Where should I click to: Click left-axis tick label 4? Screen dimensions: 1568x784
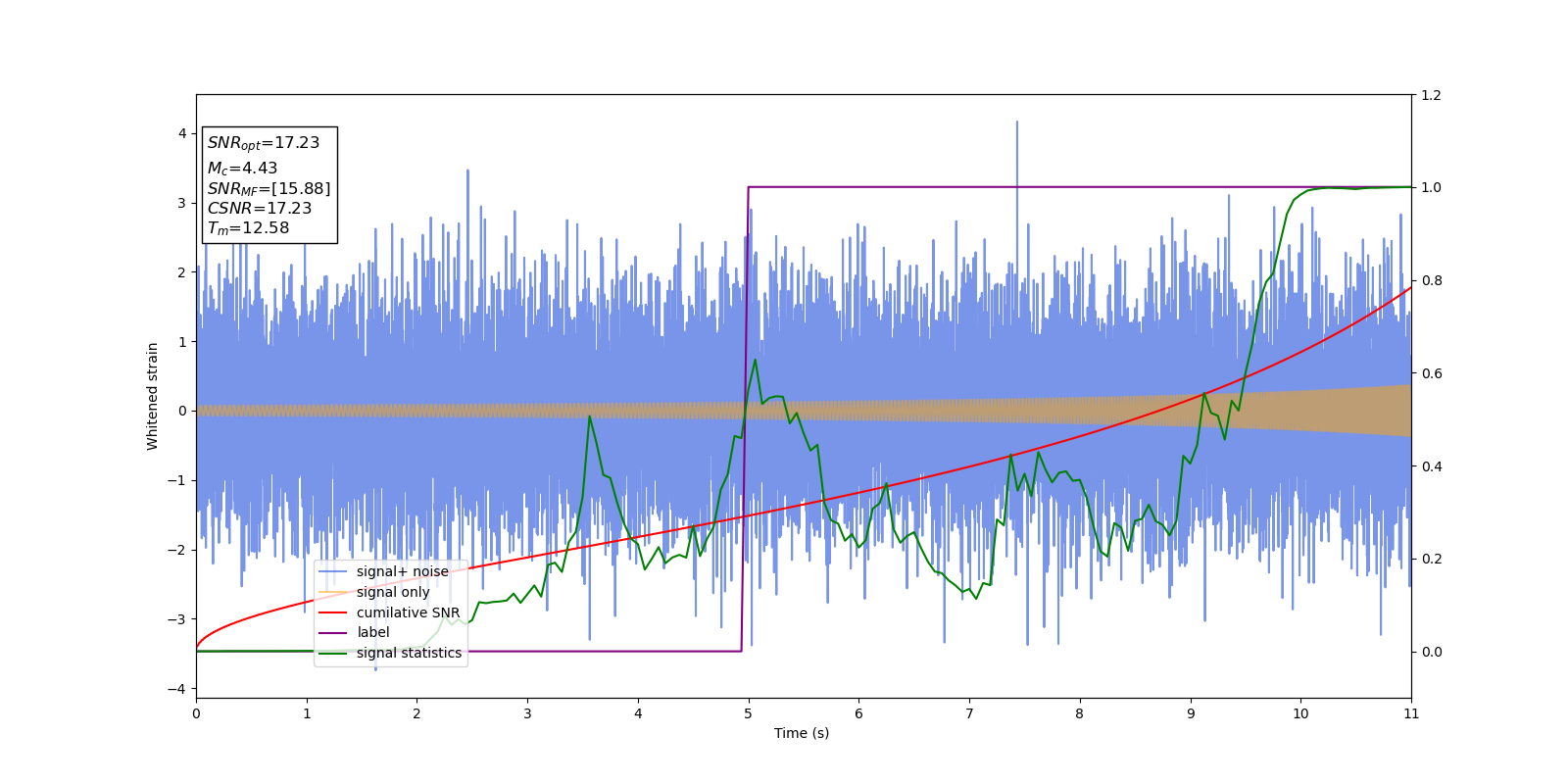pyautogui.click(x=182, y=133)
